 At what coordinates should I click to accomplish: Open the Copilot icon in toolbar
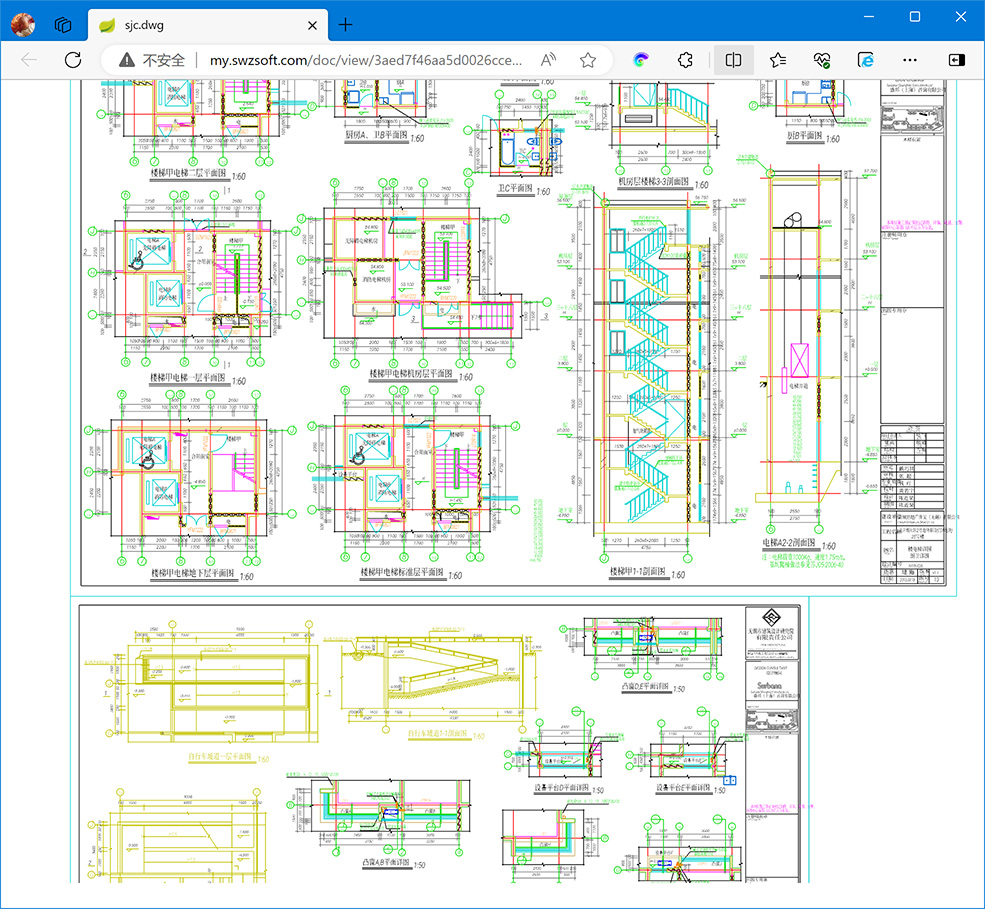point(641,60)
